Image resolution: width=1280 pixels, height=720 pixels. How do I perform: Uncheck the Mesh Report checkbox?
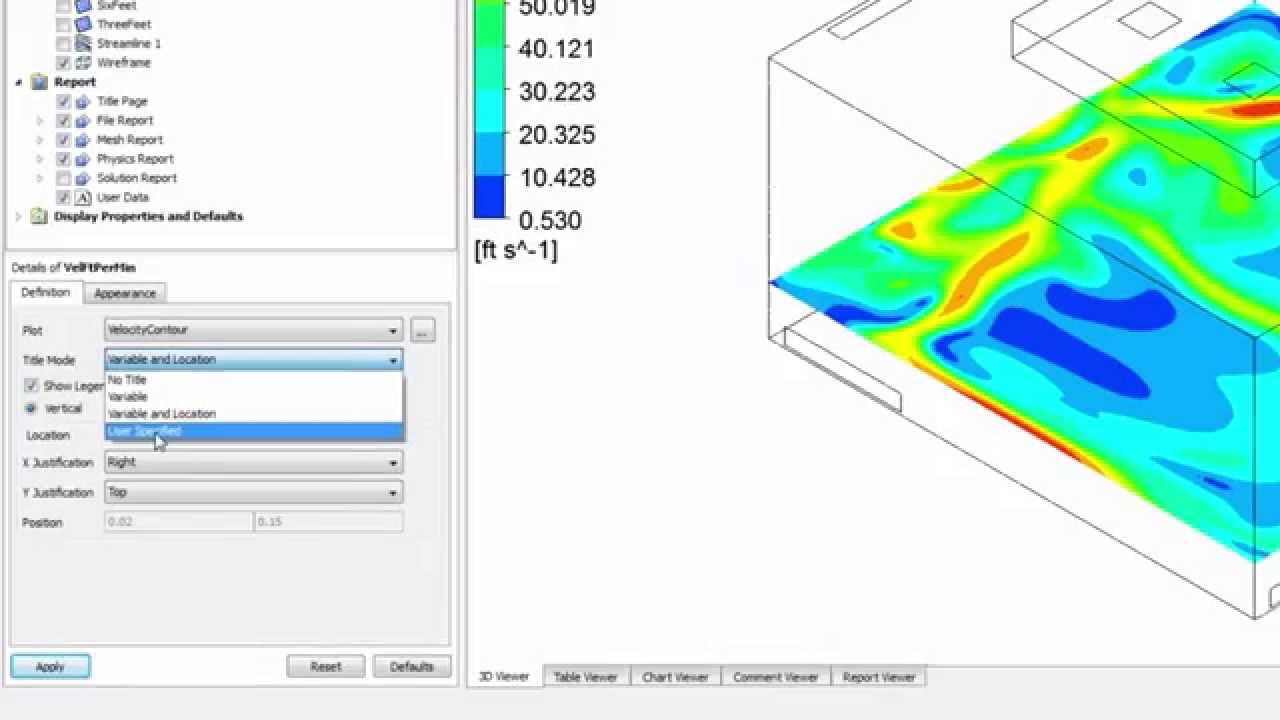(64, 139)
